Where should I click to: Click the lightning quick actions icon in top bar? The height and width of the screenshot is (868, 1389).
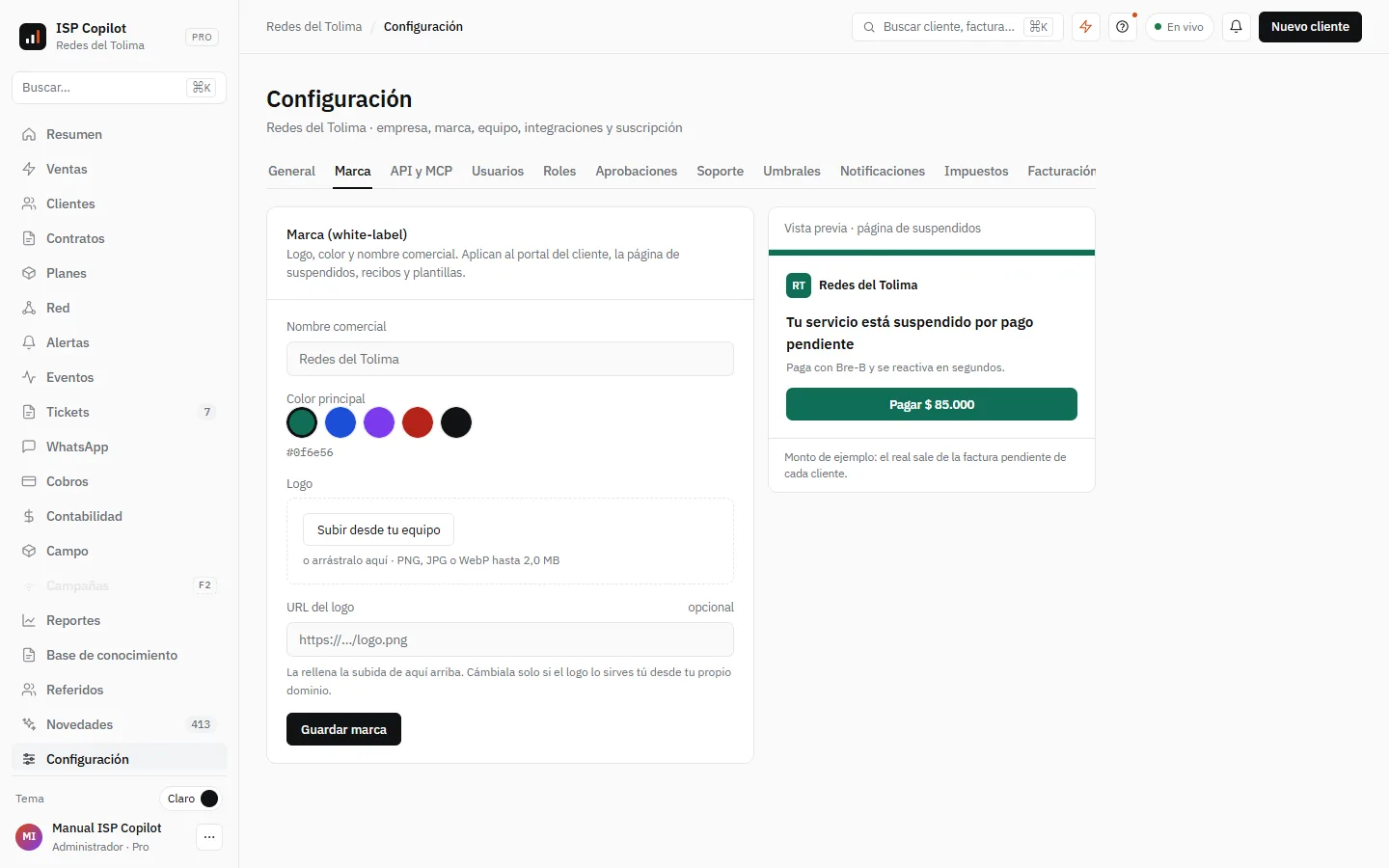(1086, 27)
